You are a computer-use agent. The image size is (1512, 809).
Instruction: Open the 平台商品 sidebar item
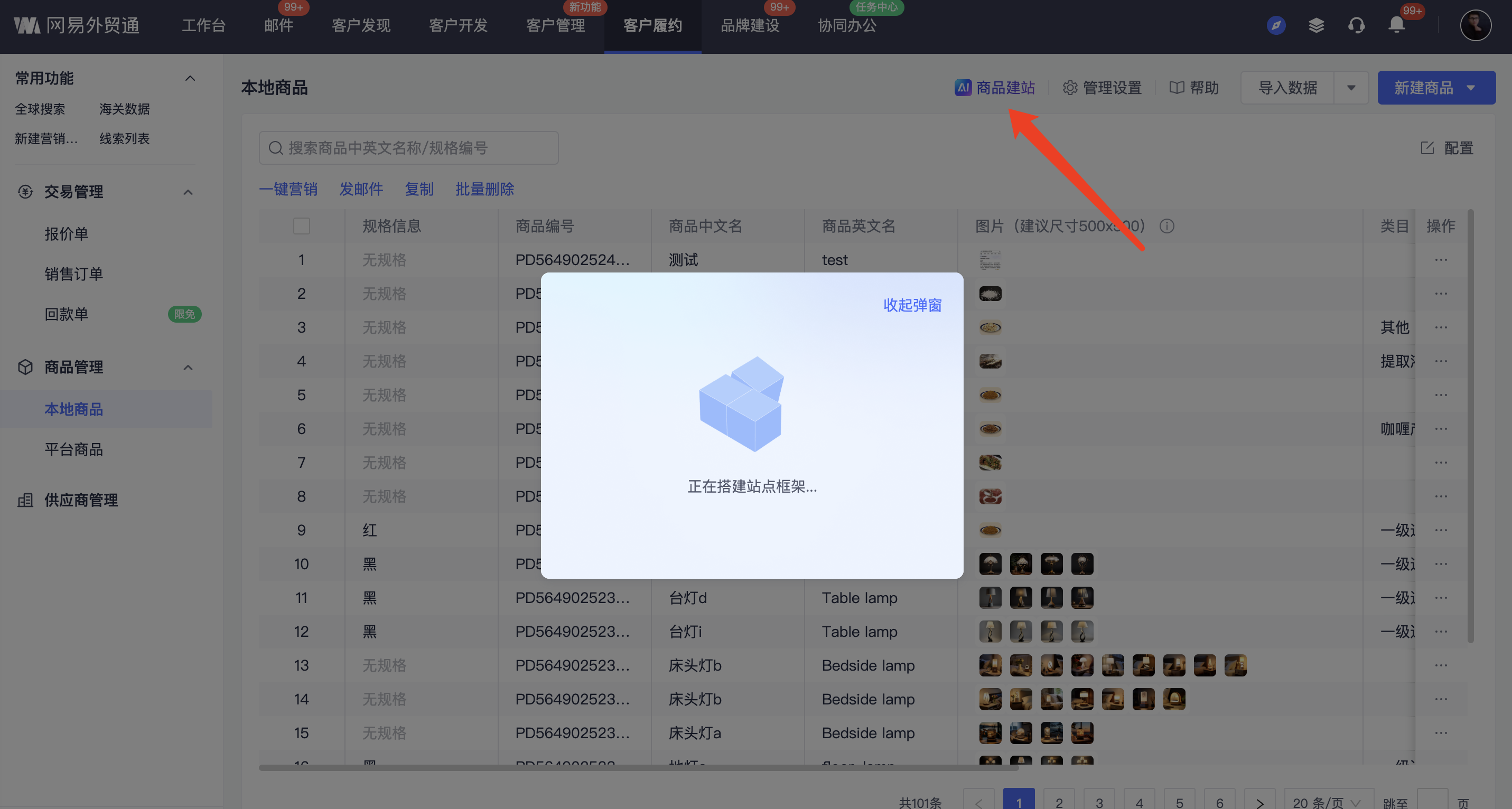[x=74, y=449]
